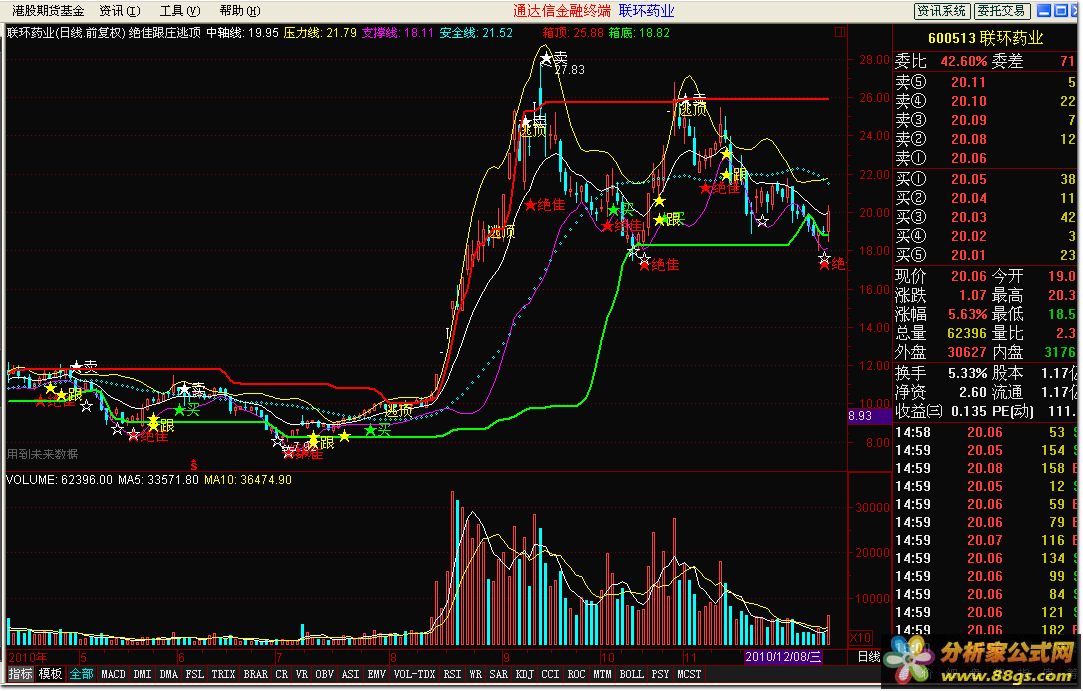Select the RSI indicator tab
Viewport: 1083px width, 691px height.
tap(452, 674)
